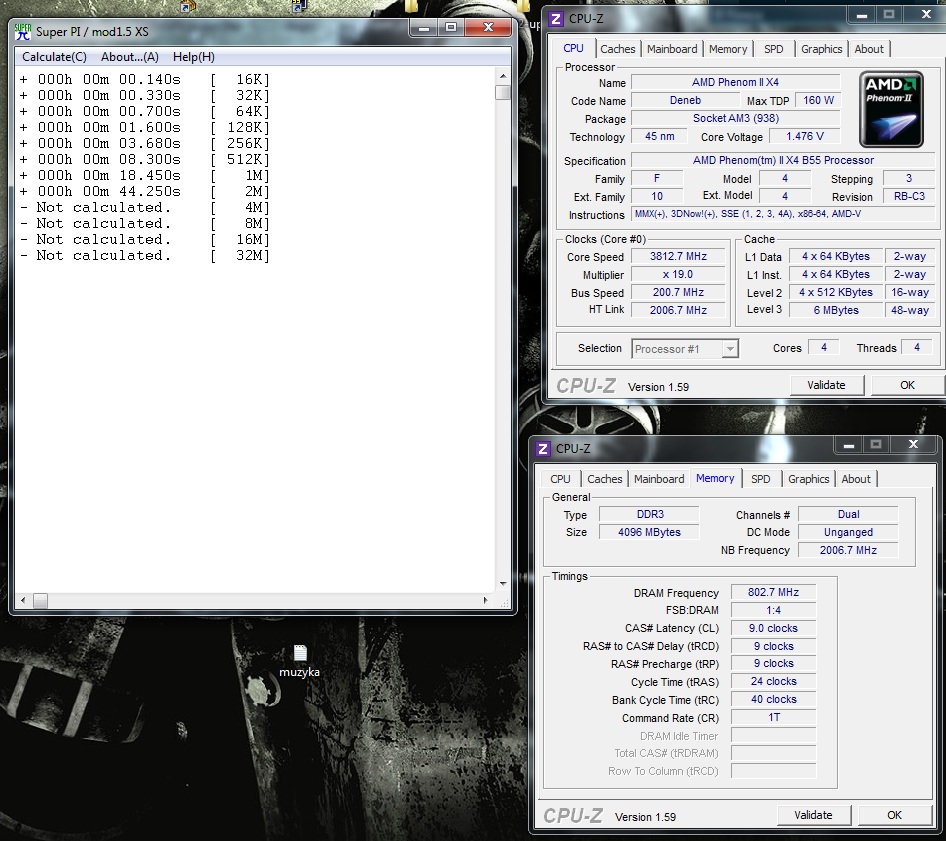This screenshot has height=841, width=946.
Task: Switch to CPU tab in lower CPU-Z window
Action: [x=560, y=479]
